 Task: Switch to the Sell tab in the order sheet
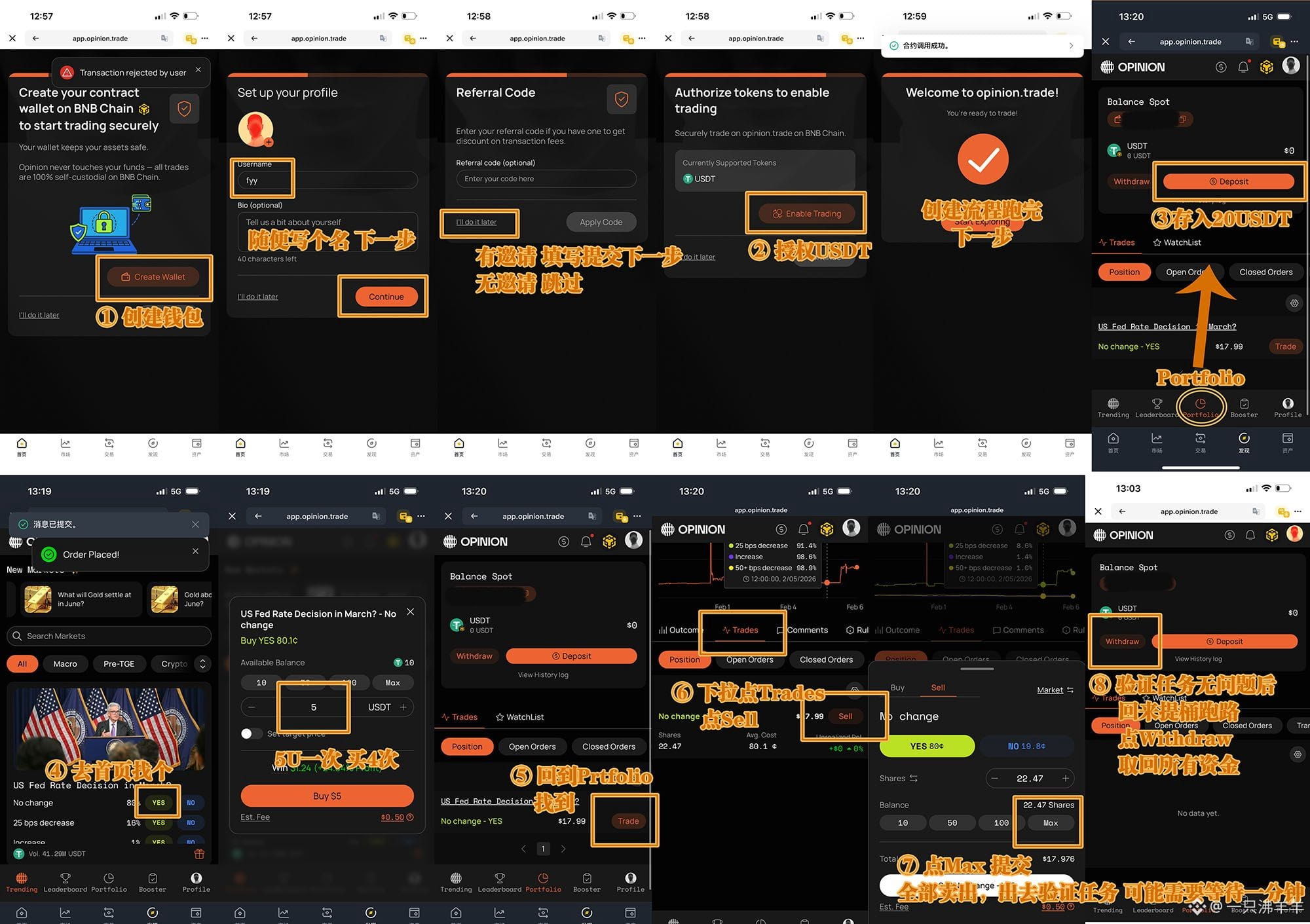click(x=938, y=688)
